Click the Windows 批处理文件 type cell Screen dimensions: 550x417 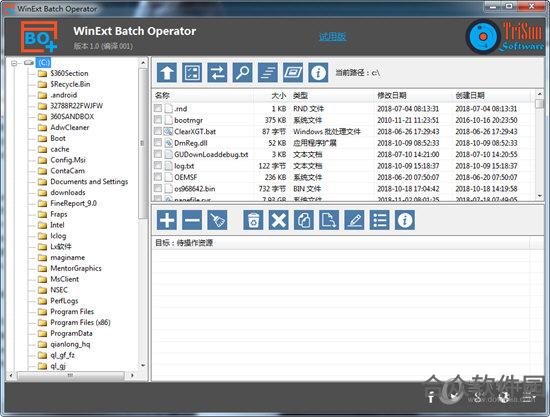pos(327,132)
